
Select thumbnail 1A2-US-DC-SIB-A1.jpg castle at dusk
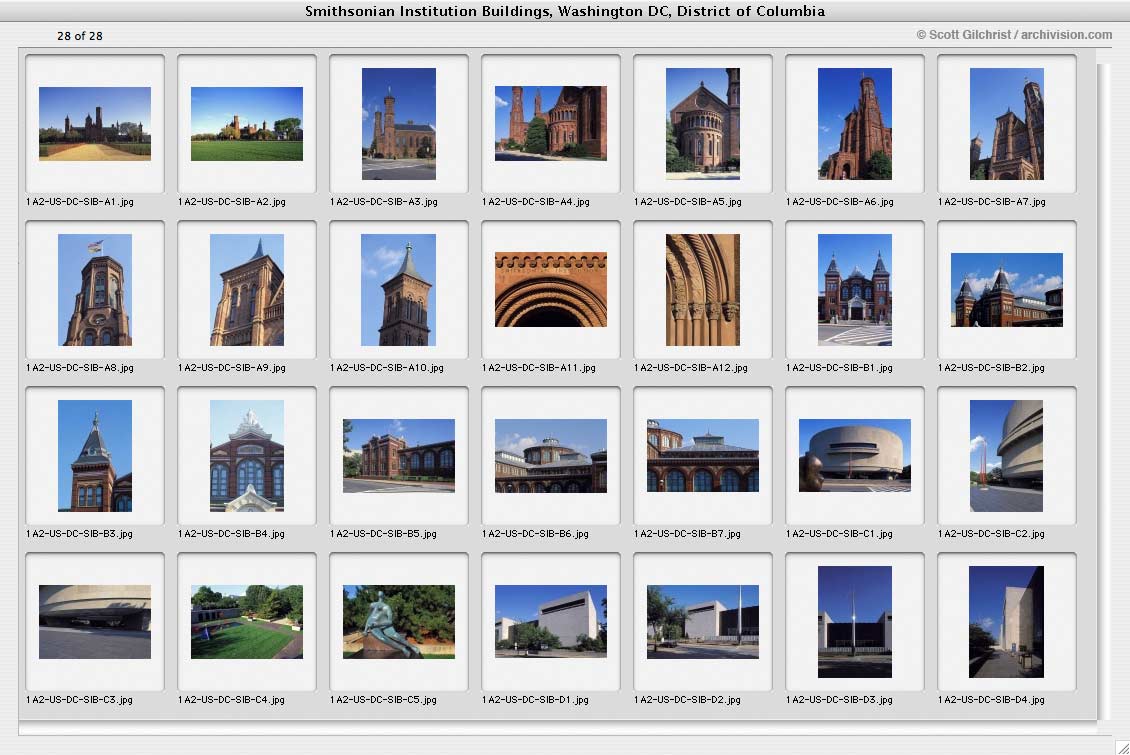(x=95, y=123)
